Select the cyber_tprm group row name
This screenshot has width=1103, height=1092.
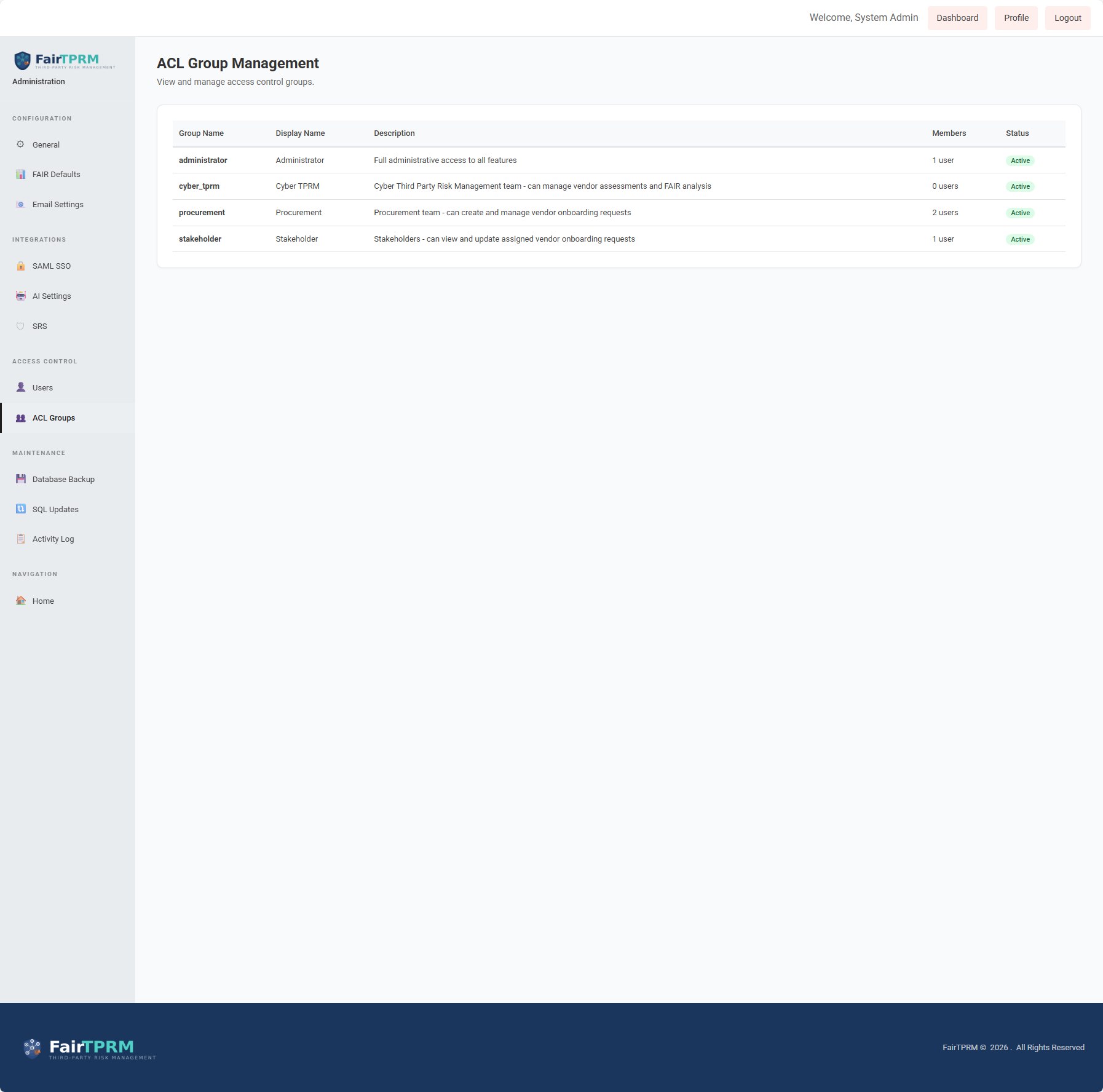199,186
